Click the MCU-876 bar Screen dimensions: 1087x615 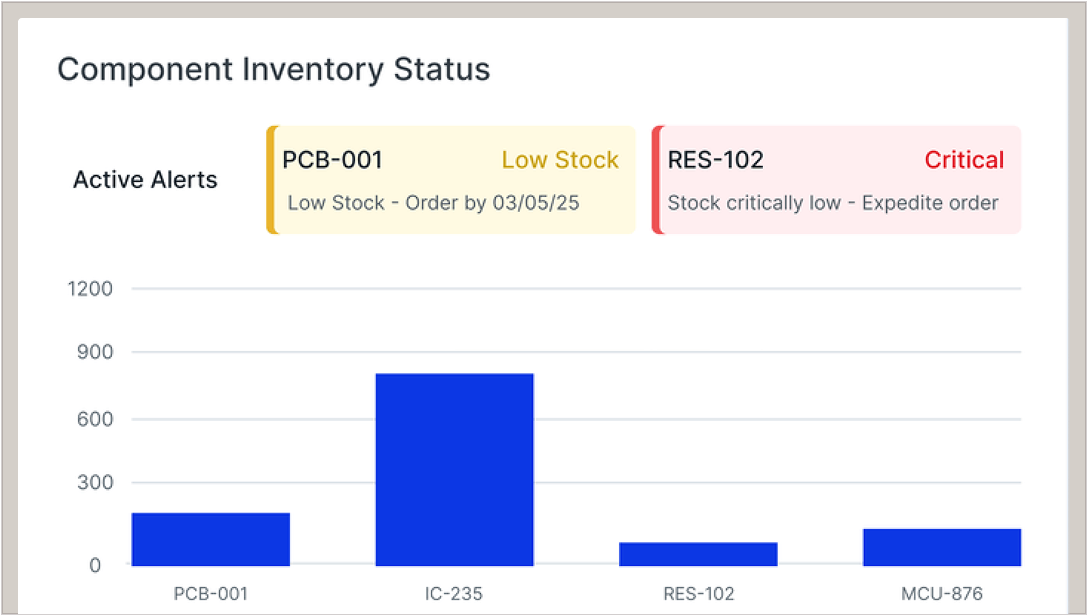[942, 547]
